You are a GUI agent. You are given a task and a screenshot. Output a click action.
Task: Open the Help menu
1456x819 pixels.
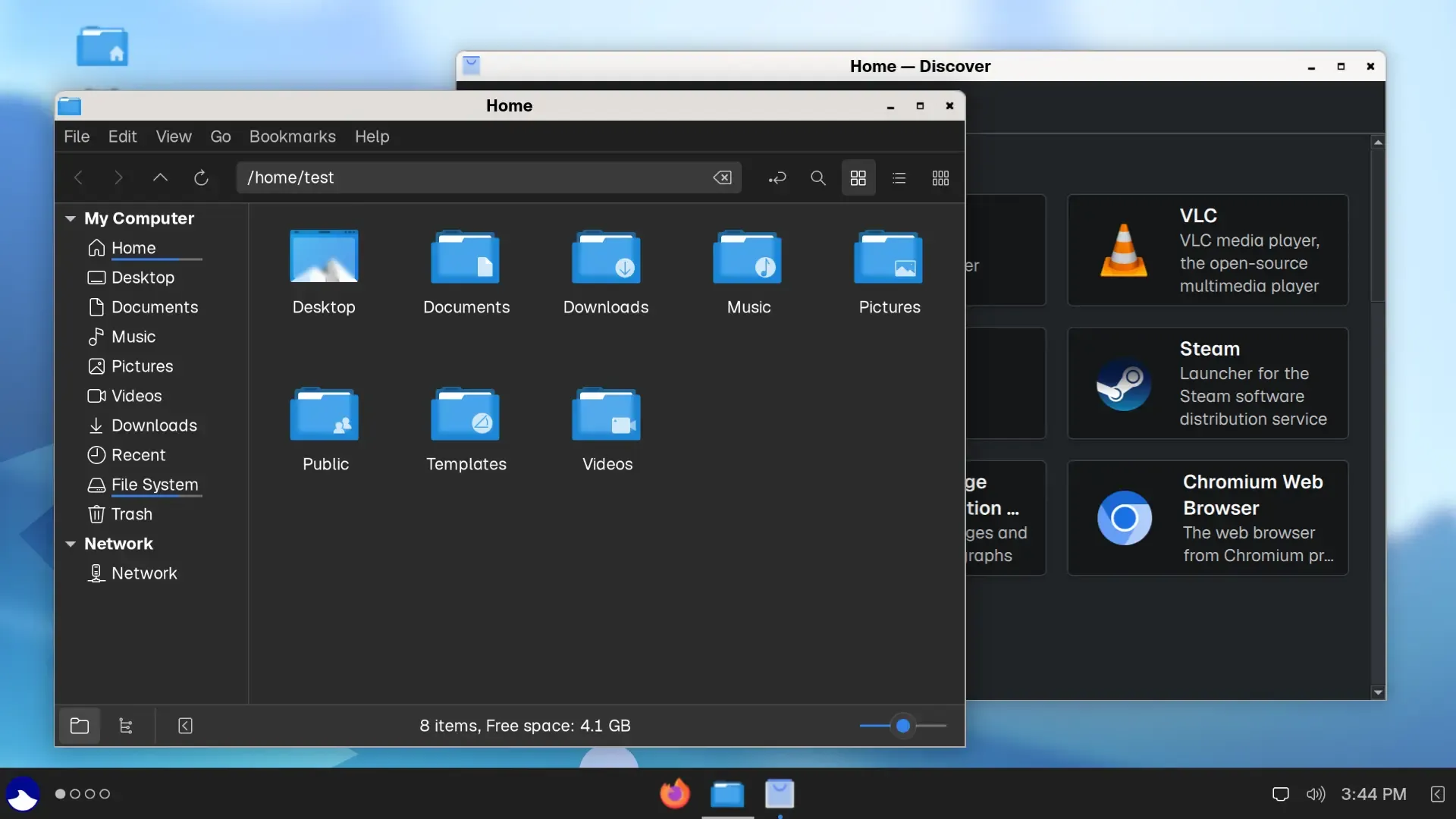(372, 136)
